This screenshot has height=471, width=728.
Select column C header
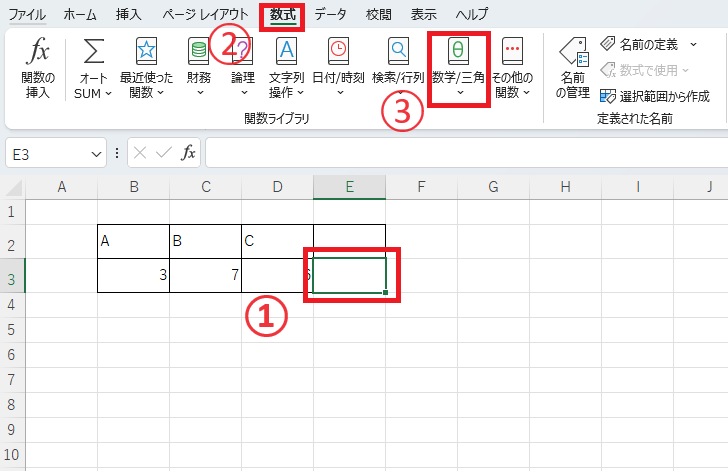pos(206,187)
